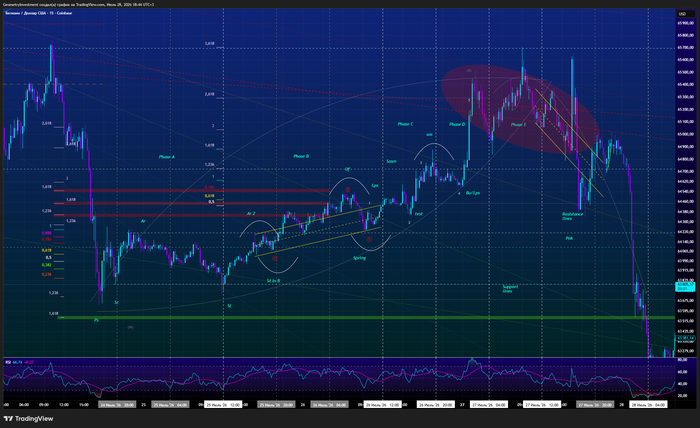This screenshot has width=700, height=428.
Task: Click the 80,00 RSI scale label
Action: (x=682, y=359)
